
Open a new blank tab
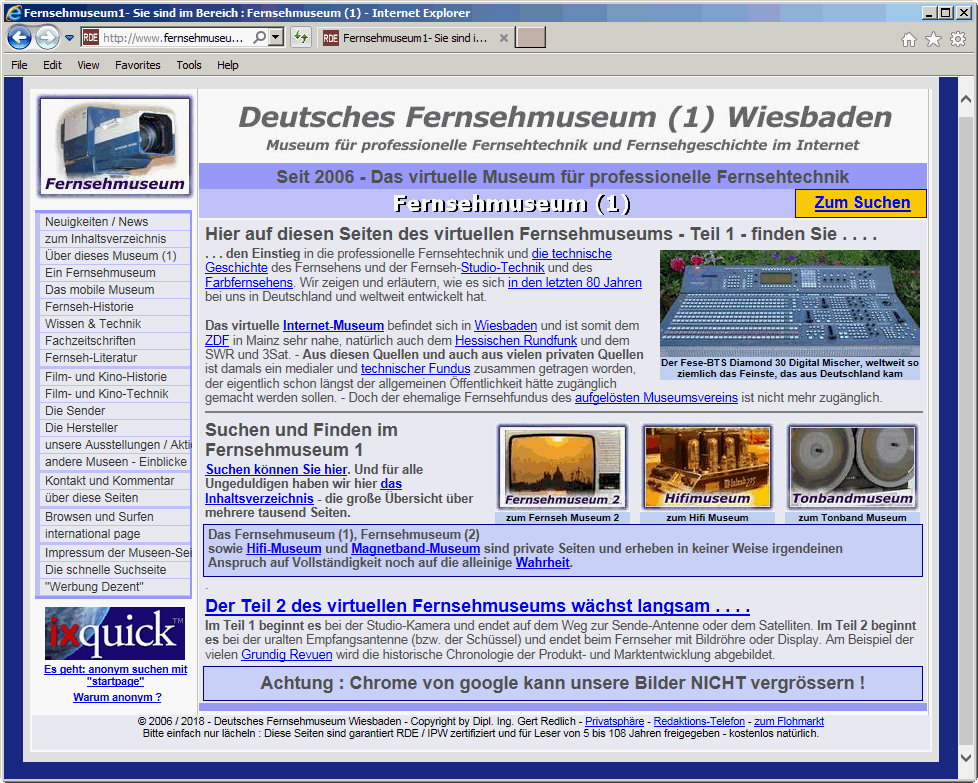click(x=530, y=37)
